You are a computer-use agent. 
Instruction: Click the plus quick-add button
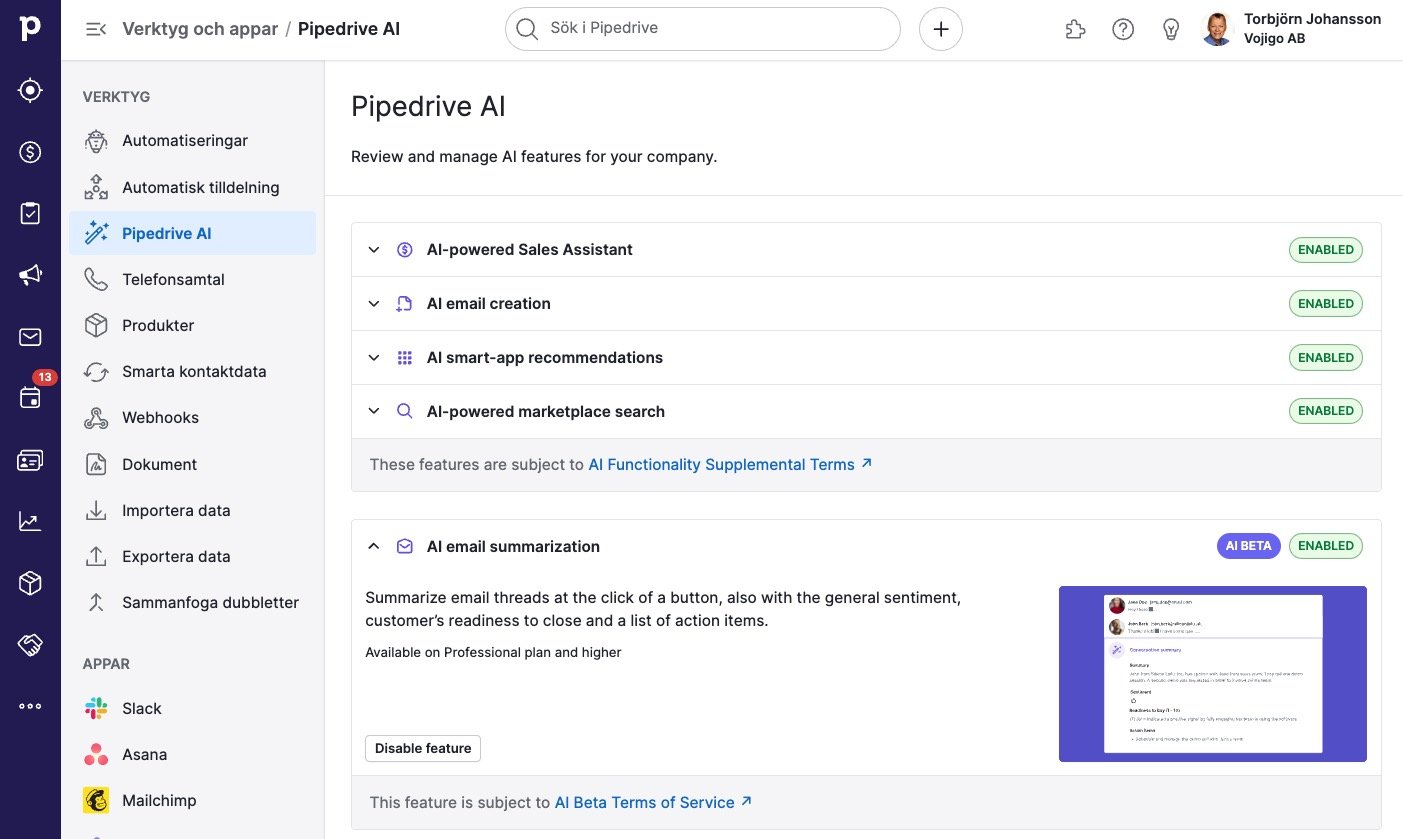pos(941,29)
